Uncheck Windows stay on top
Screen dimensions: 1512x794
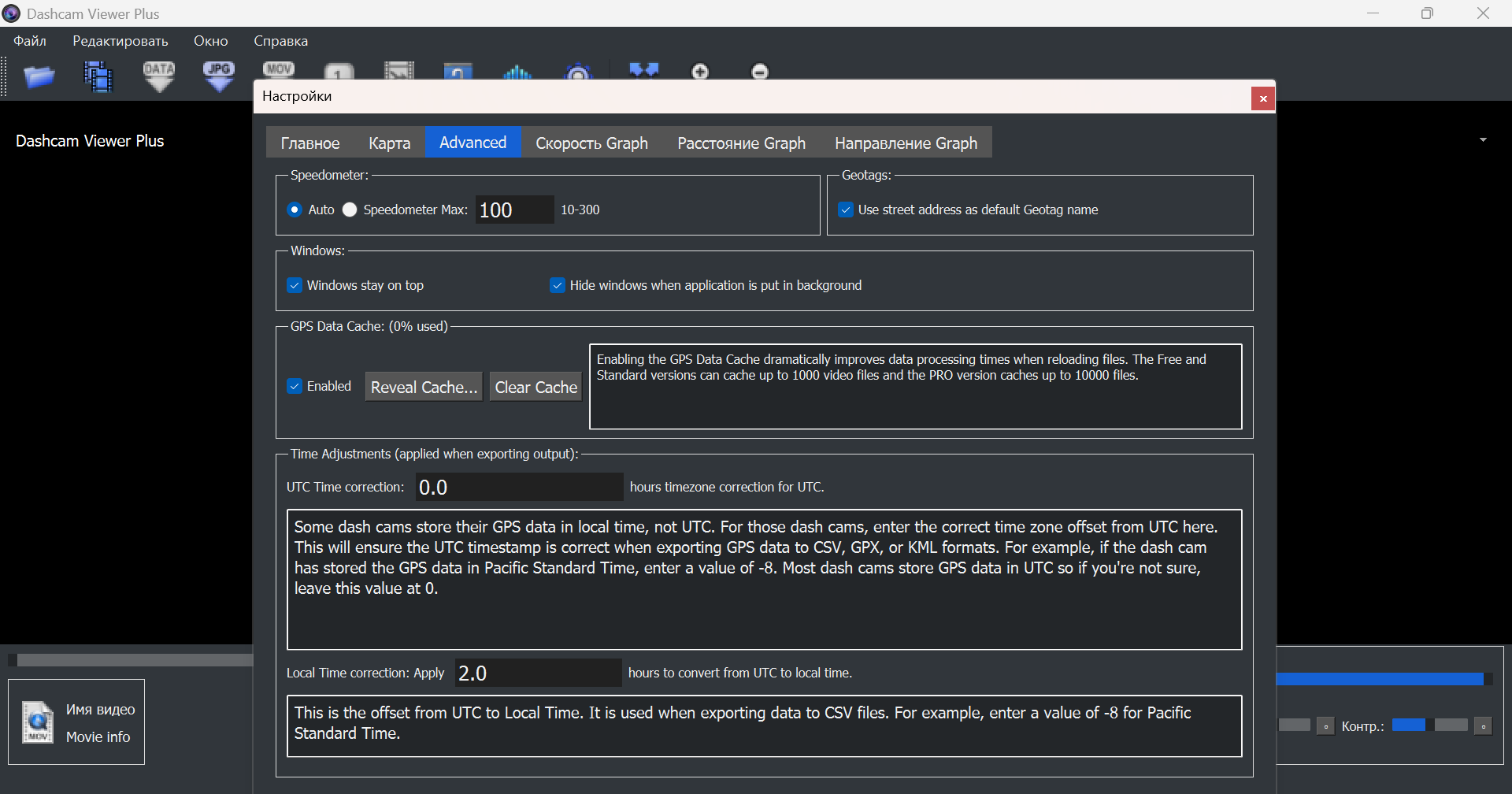click(x=295, y=285)
